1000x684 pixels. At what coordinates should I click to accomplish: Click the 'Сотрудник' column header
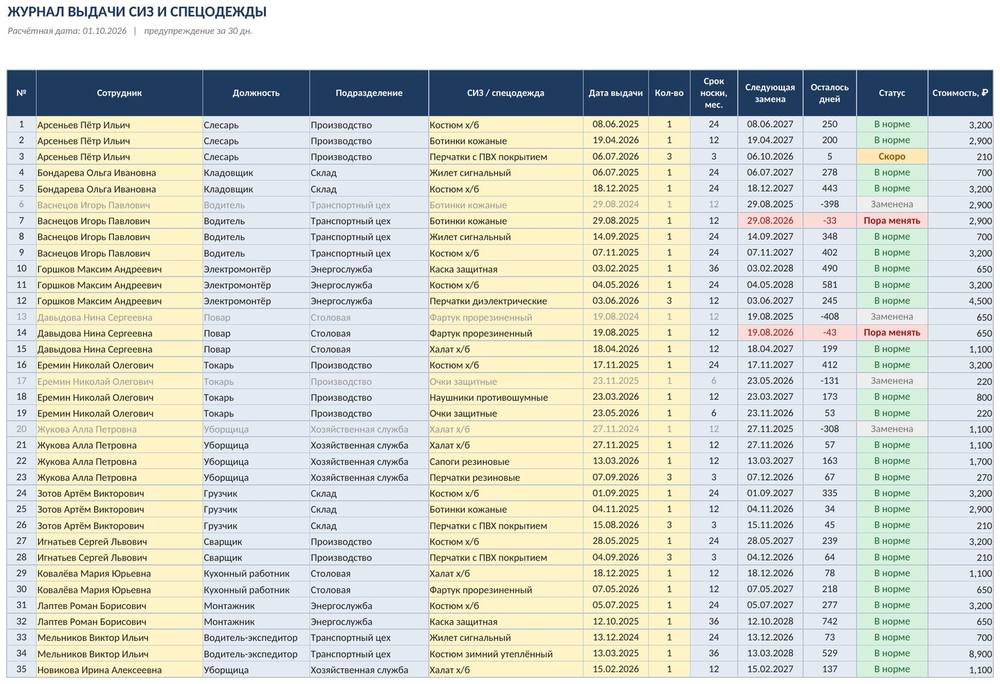tap(119, 93)
